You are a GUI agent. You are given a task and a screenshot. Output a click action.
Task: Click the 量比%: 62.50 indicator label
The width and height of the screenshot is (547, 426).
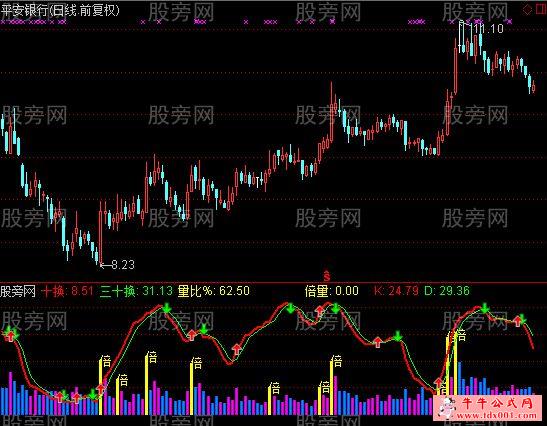[x=213, y=291]
